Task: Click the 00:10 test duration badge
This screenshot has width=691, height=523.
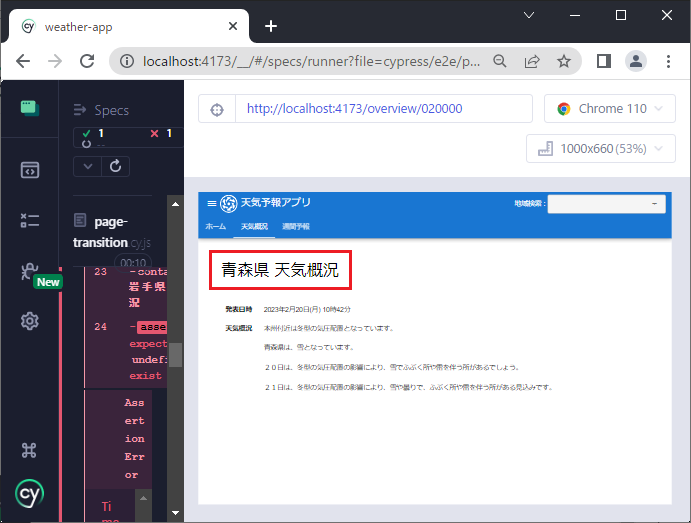Action: [133, 263]
